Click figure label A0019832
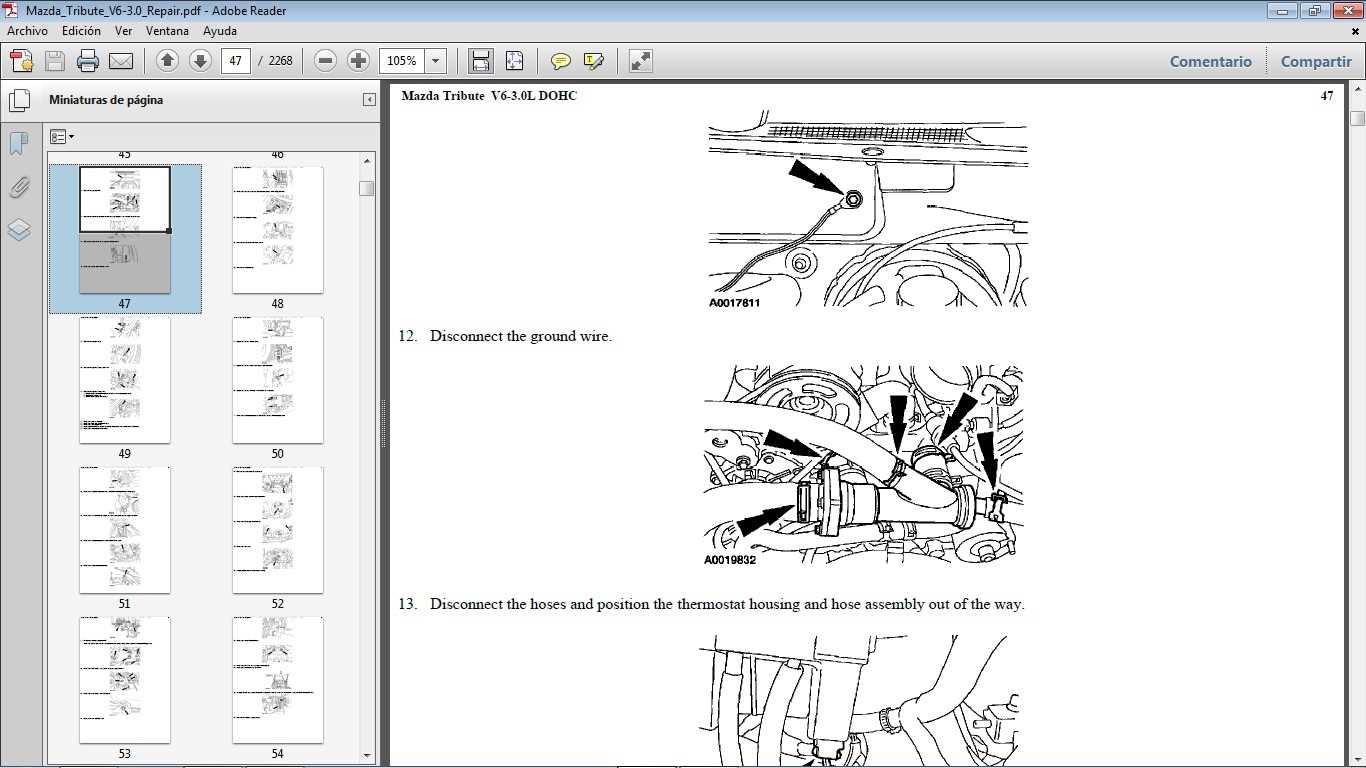 point(730,560)
